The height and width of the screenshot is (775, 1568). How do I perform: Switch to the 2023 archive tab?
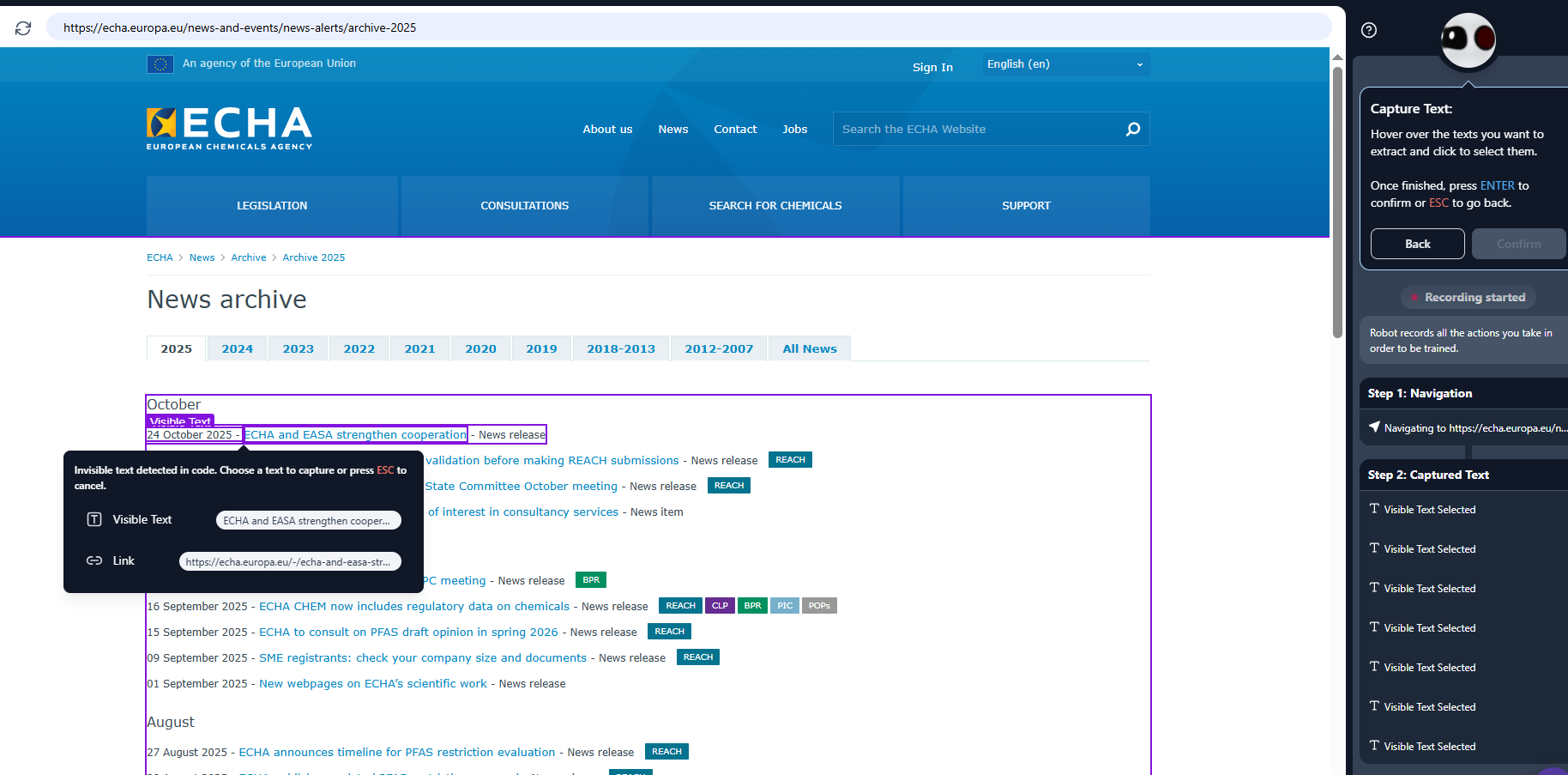point(299,348)
